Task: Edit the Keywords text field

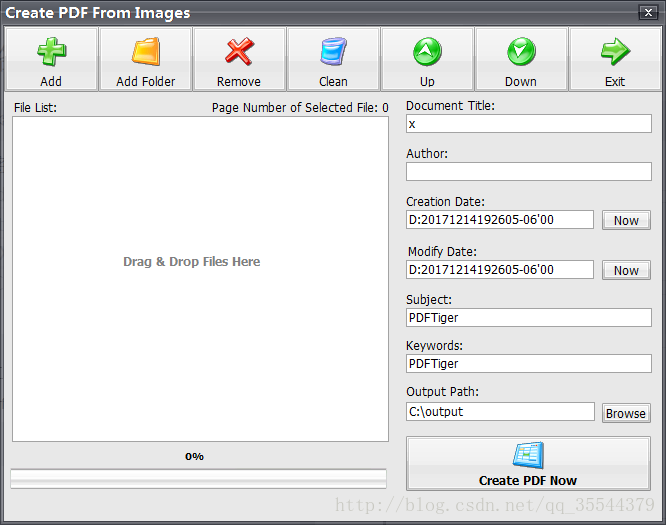Action: 528,364
